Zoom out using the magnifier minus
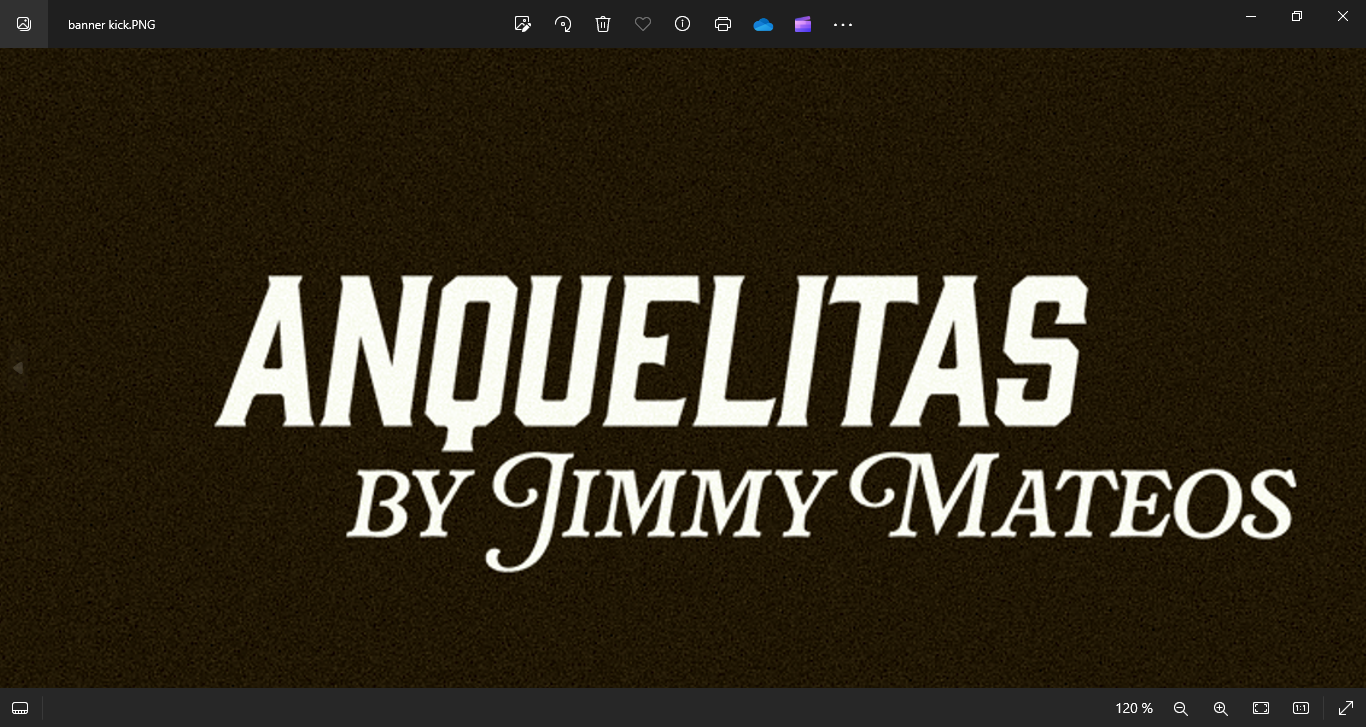This screenshot has height=727, width=1366. tap(1180, 708)
